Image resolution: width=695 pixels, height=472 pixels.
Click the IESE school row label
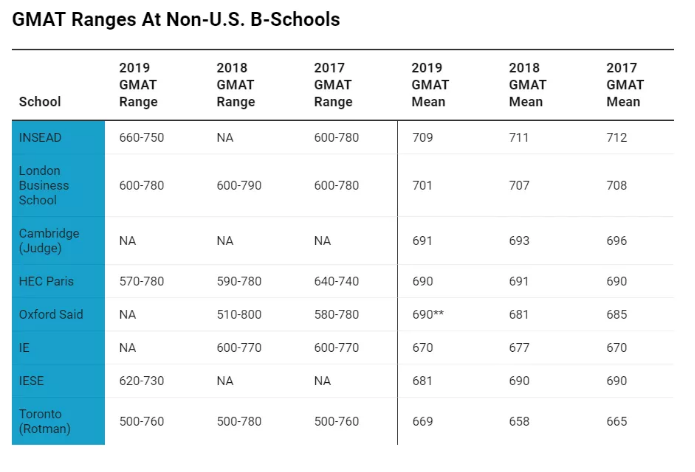(33, 381)
